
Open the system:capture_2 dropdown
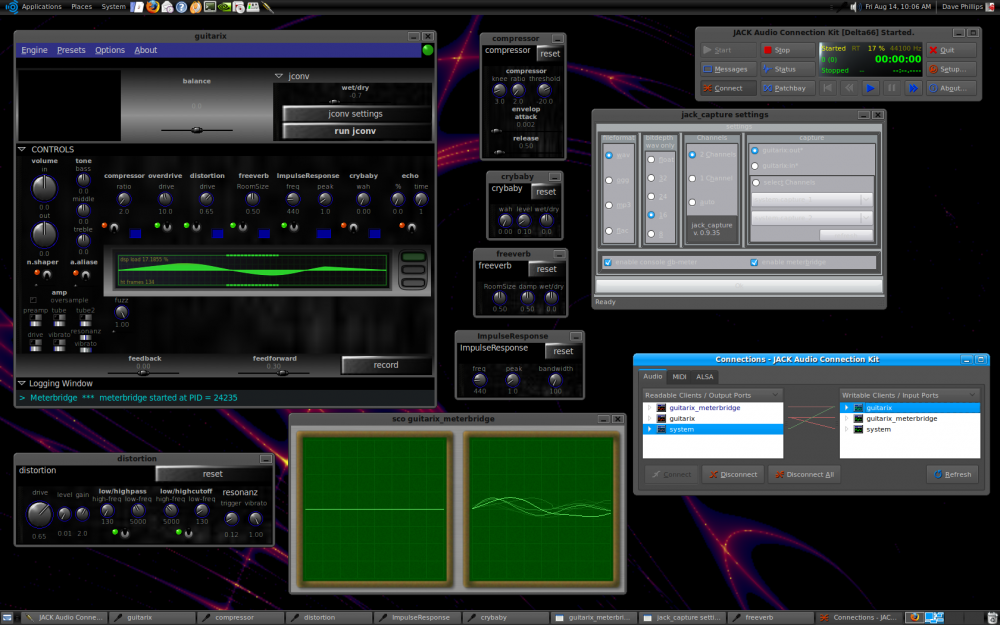811,218
